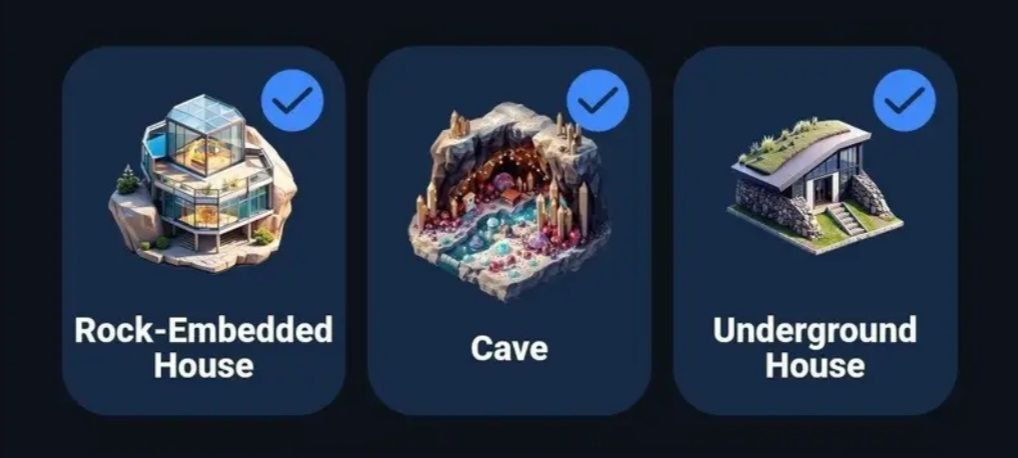Click the glass cube atop the rock house

[x=205, y=134]
